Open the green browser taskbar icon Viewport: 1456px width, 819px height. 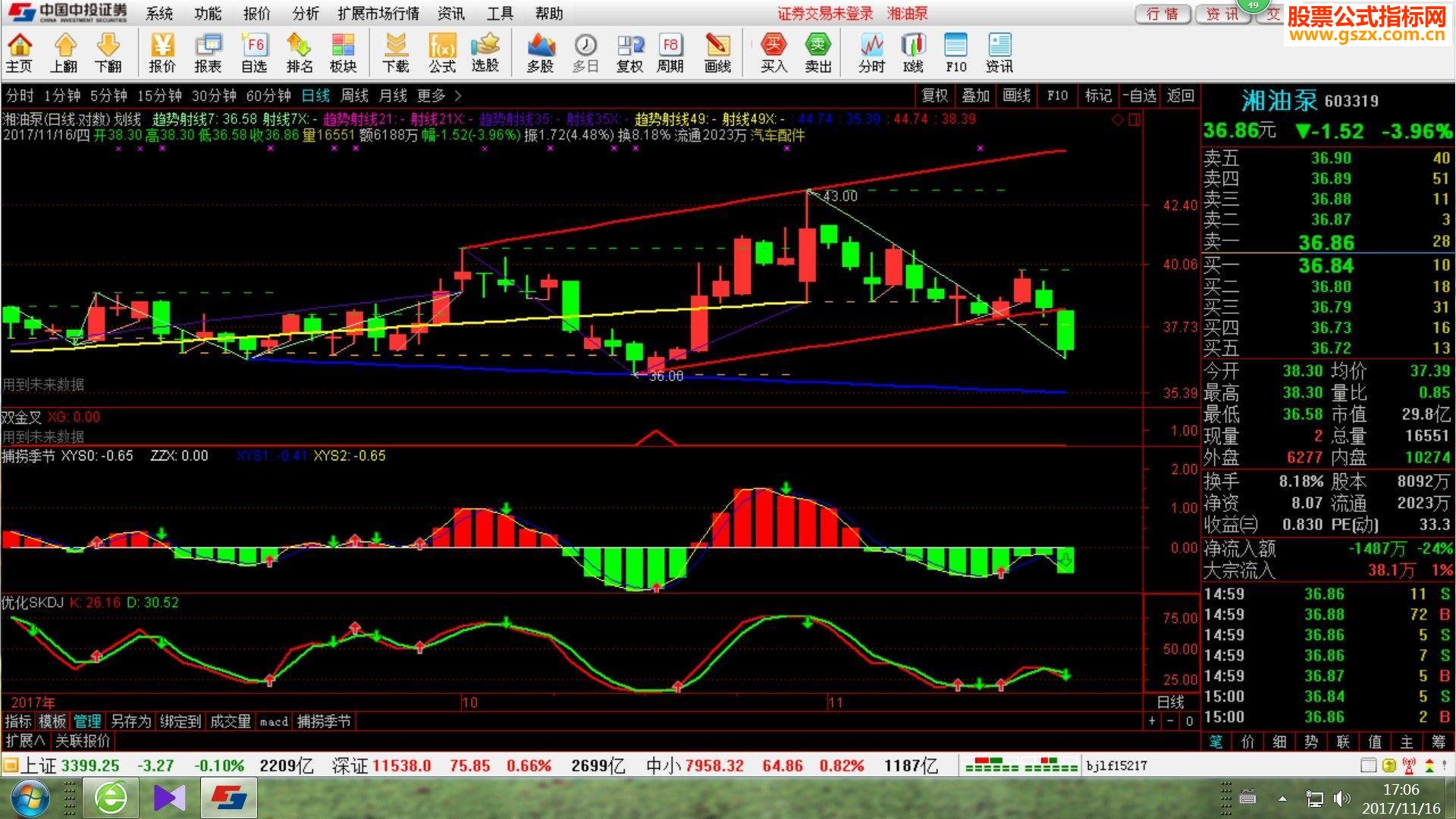coord(111,798)
